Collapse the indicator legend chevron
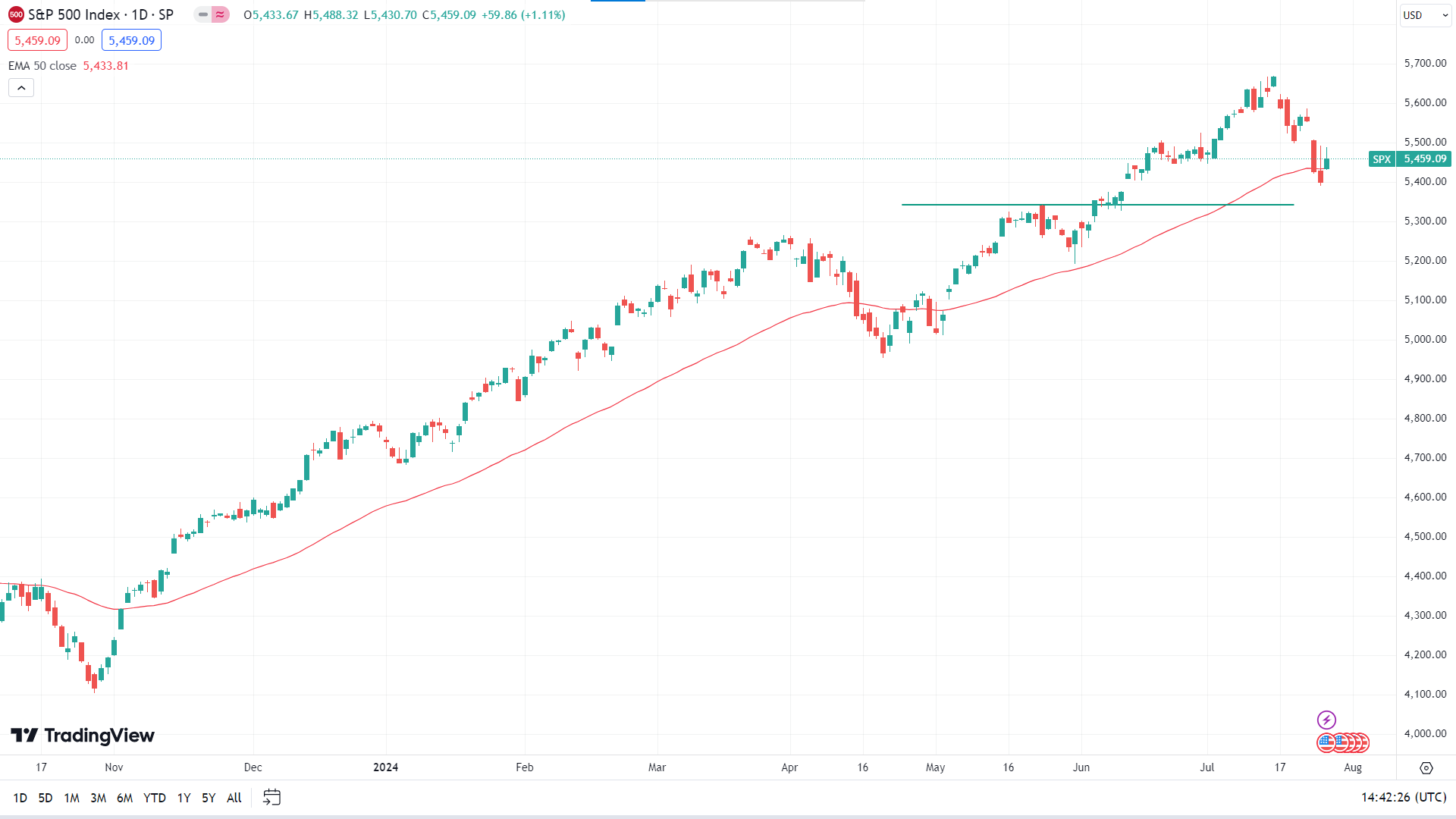 click(21, 88)
